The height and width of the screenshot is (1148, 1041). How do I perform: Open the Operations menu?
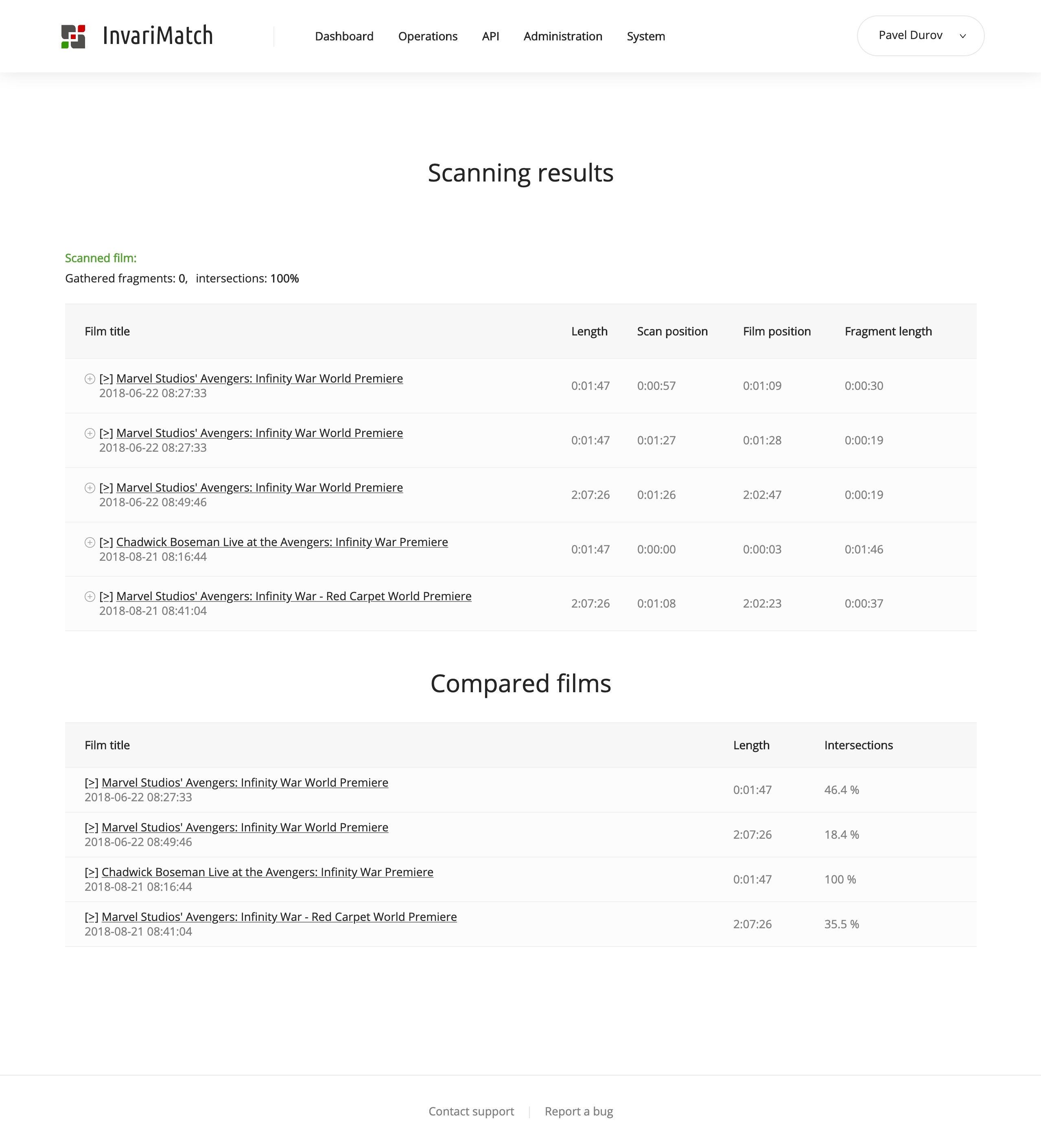pos(428,37)
